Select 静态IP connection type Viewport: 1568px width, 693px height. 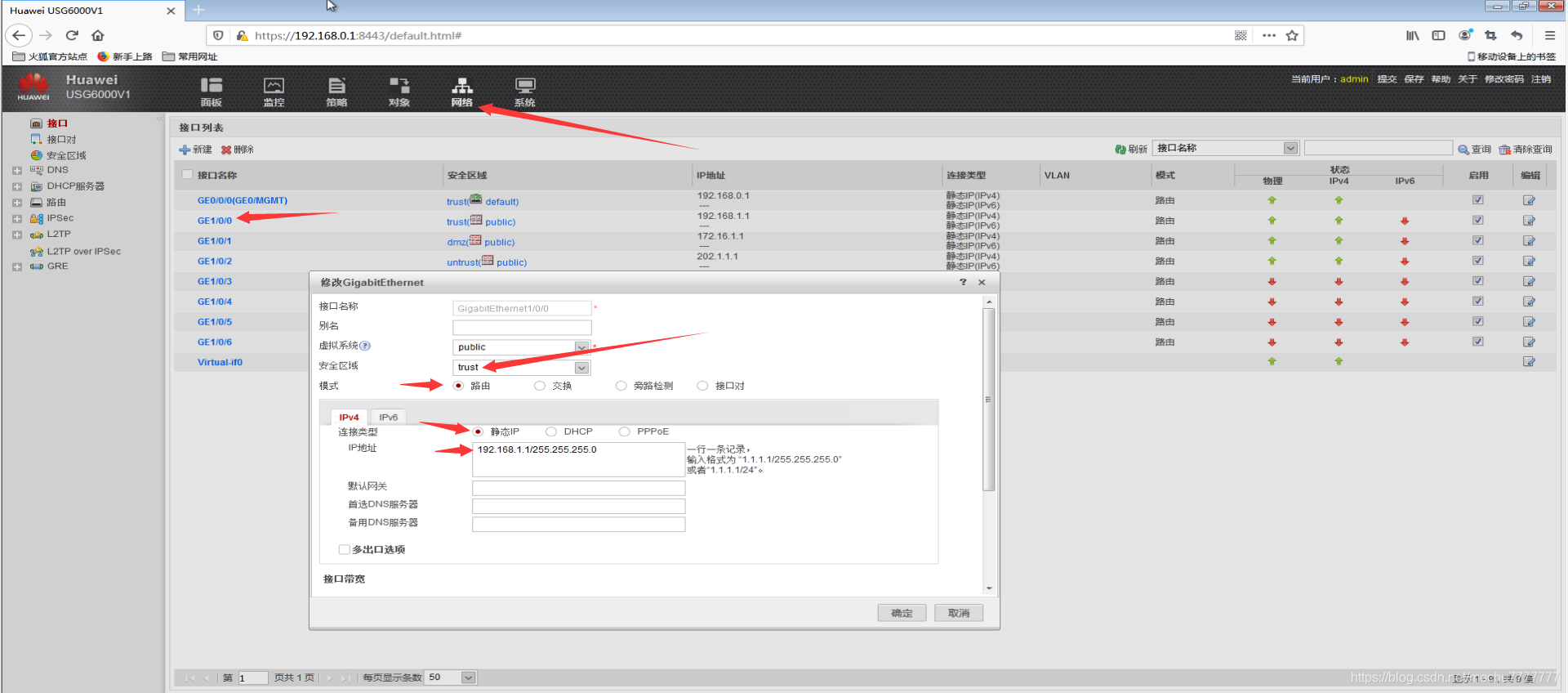pos(478,431)
